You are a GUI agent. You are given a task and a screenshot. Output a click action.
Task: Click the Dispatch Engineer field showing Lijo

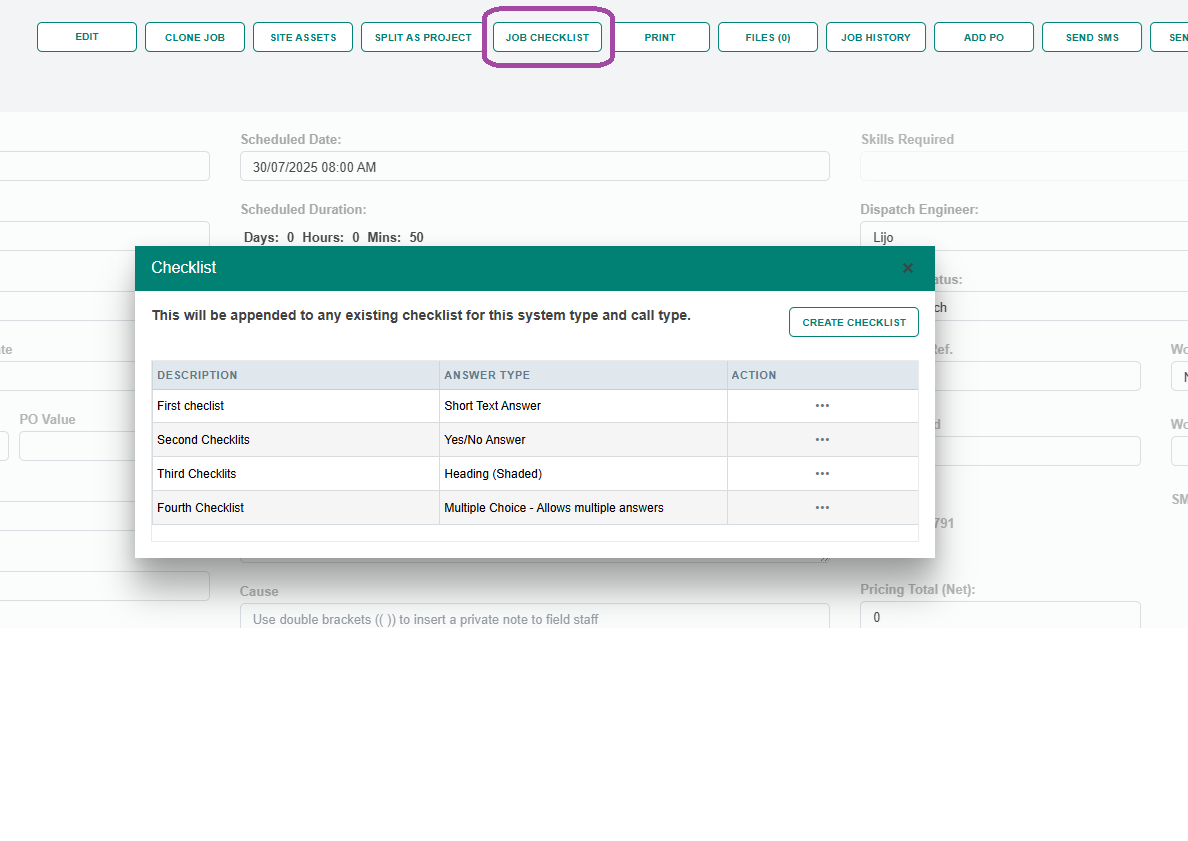[x=1020, y=236]
